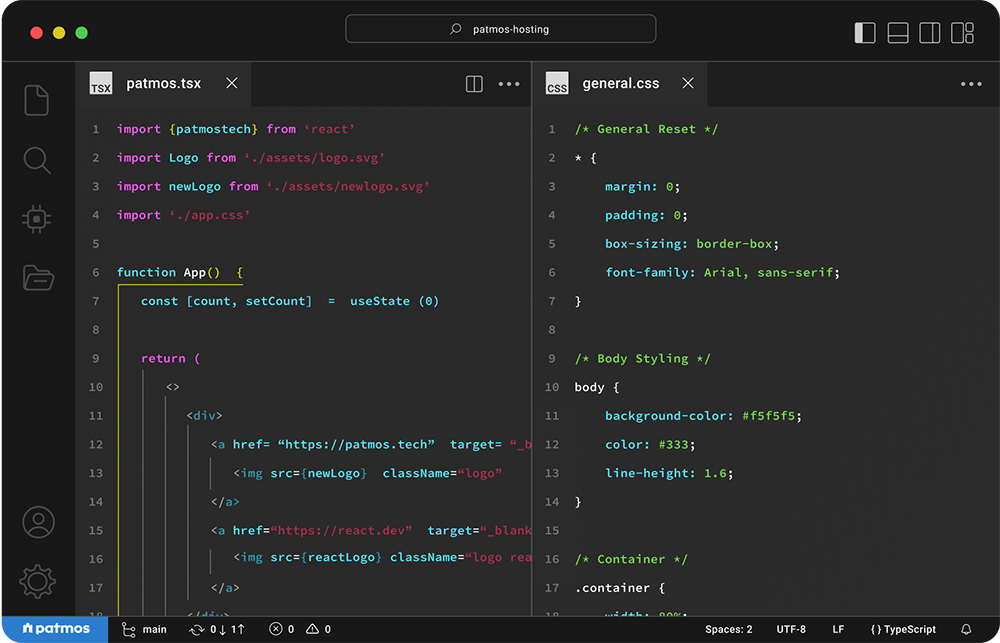The width and height of the screenshot is (1000, 643).
Task: Click the macOS green zoom button
Action: point(82,33)
